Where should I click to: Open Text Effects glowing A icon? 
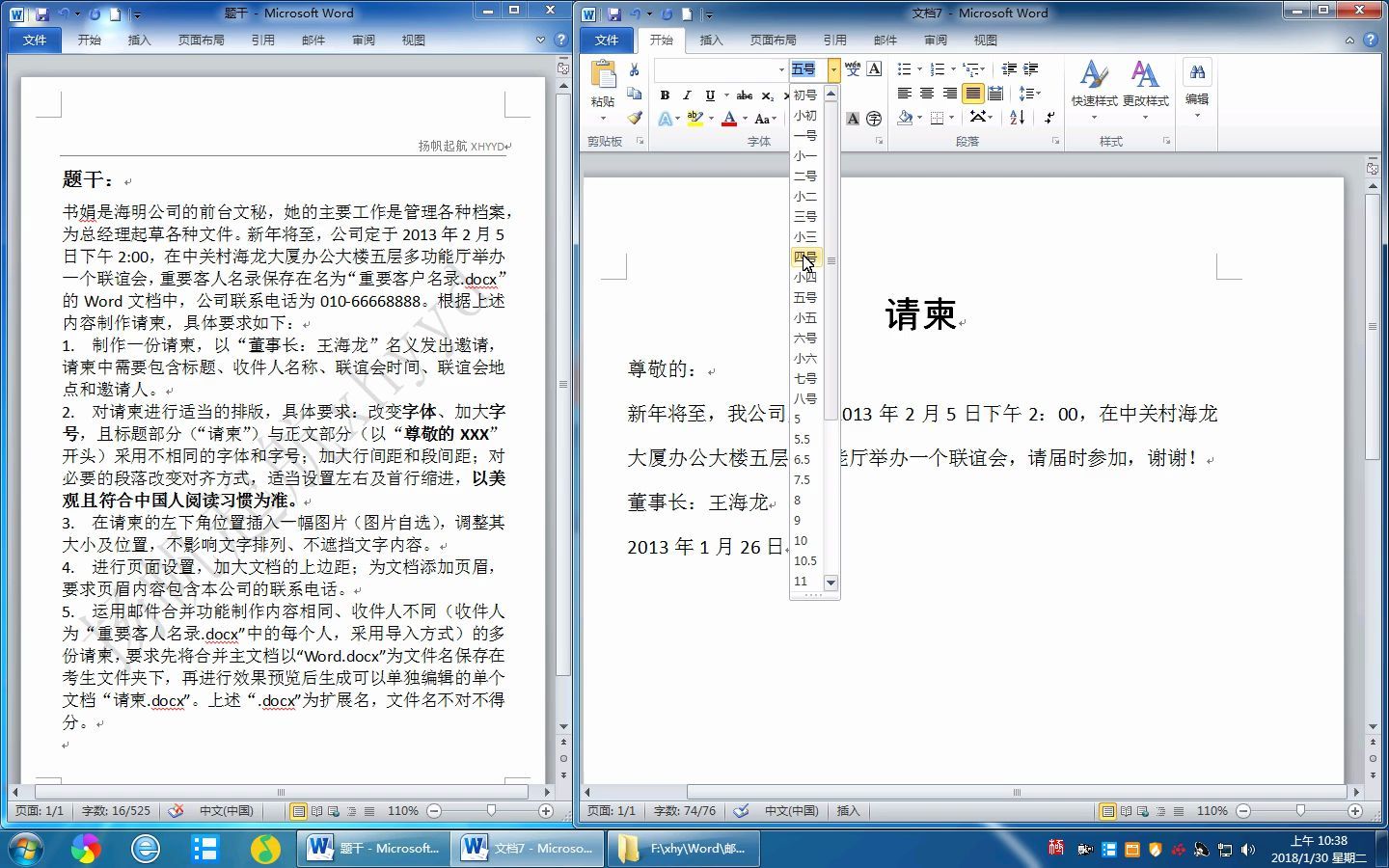[x=666, y=119]
